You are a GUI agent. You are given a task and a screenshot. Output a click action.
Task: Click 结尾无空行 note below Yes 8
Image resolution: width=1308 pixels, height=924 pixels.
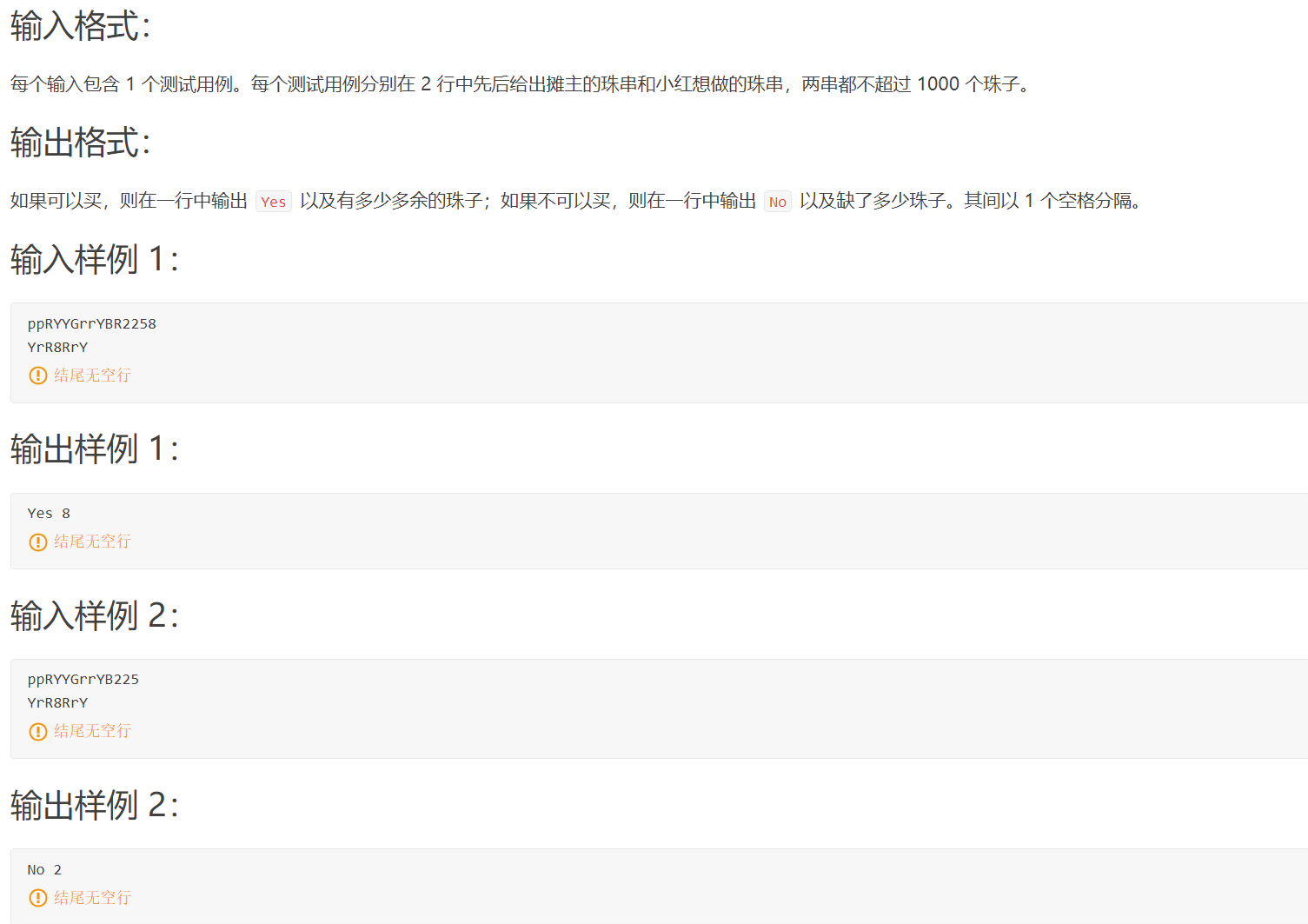[92, 542]
